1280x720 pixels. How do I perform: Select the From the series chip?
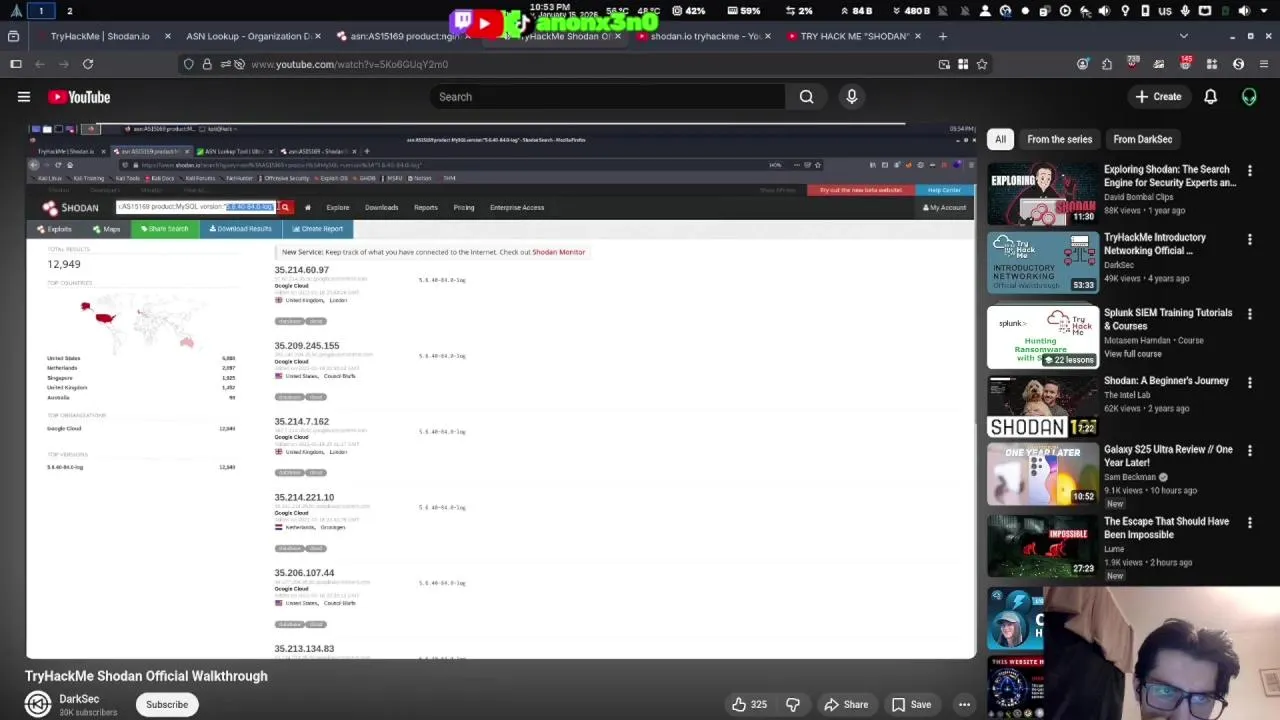pos(1059,139)
